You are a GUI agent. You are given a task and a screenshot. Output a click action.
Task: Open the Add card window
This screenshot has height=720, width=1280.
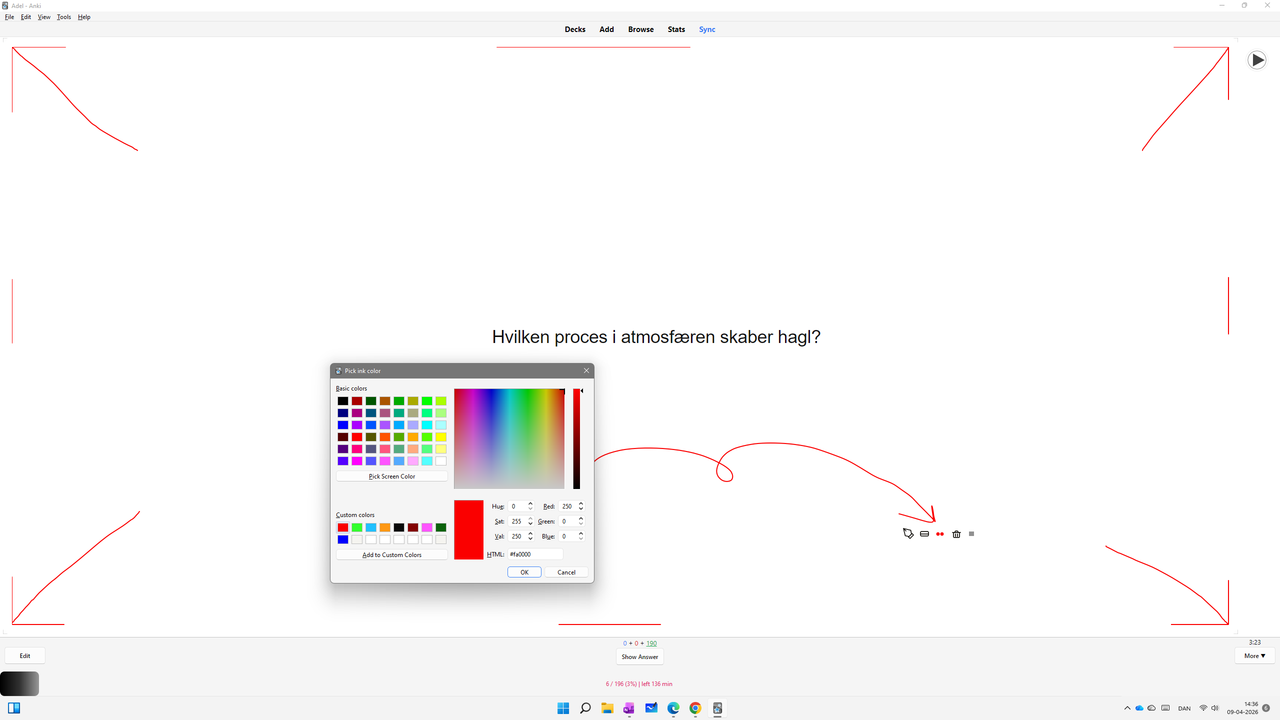607,30
